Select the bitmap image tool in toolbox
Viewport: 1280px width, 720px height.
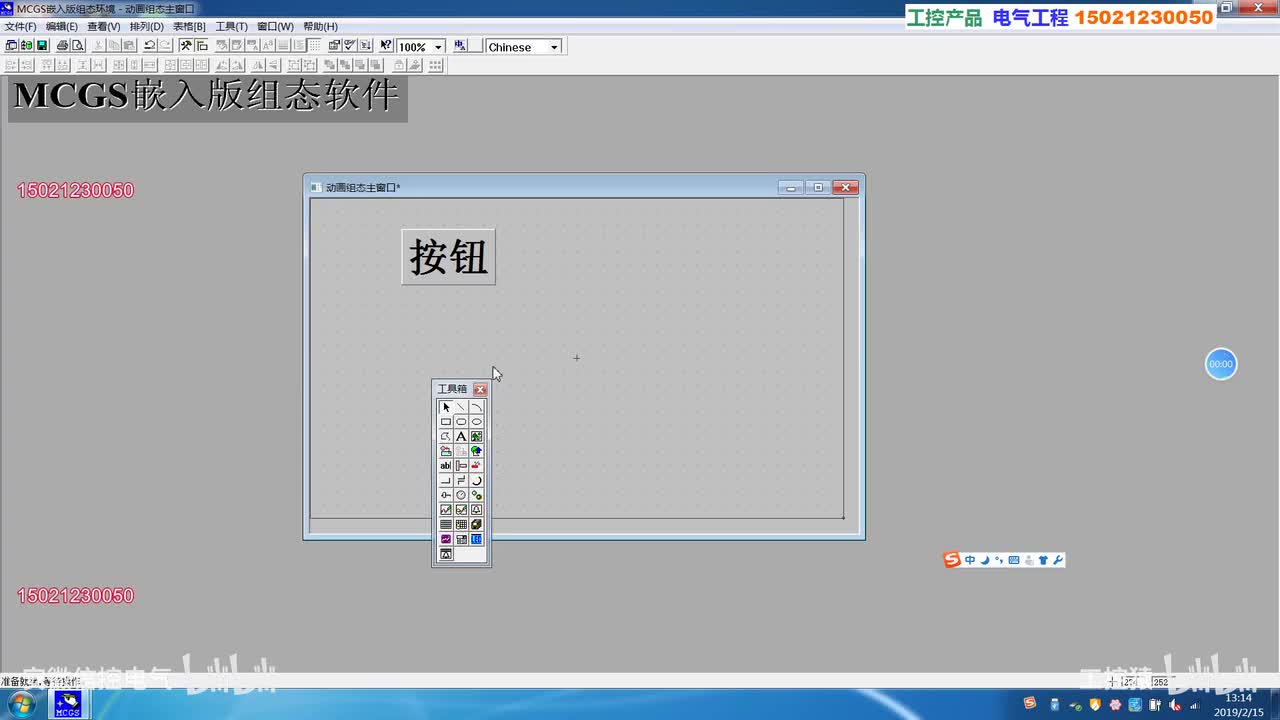[476, 436]
